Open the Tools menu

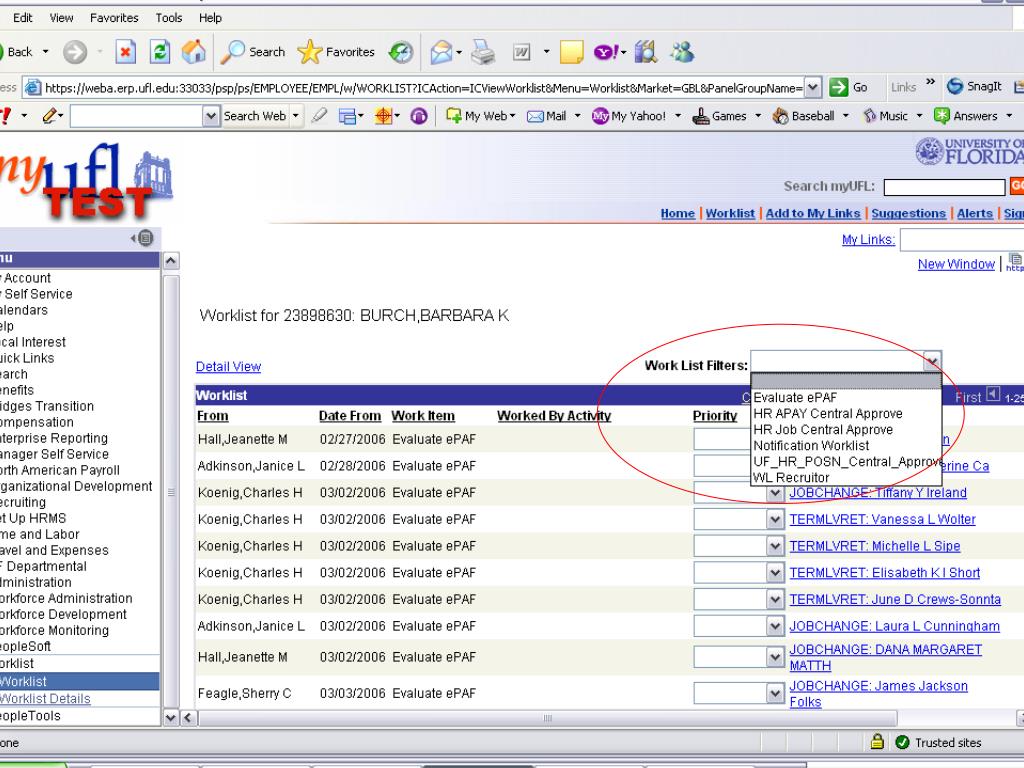pos(168,18)
